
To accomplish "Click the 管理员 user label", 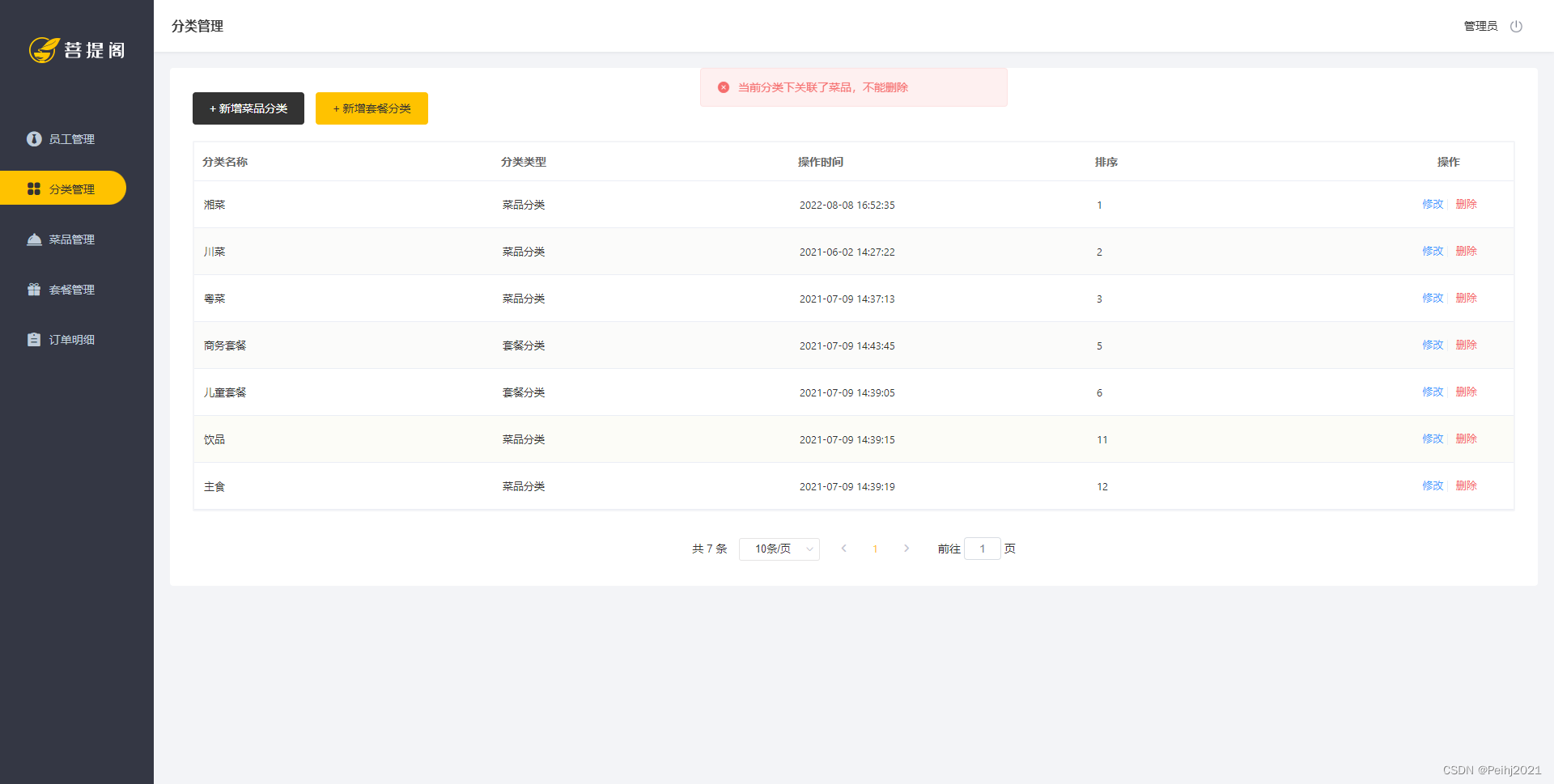I will tap(1480, 26).
